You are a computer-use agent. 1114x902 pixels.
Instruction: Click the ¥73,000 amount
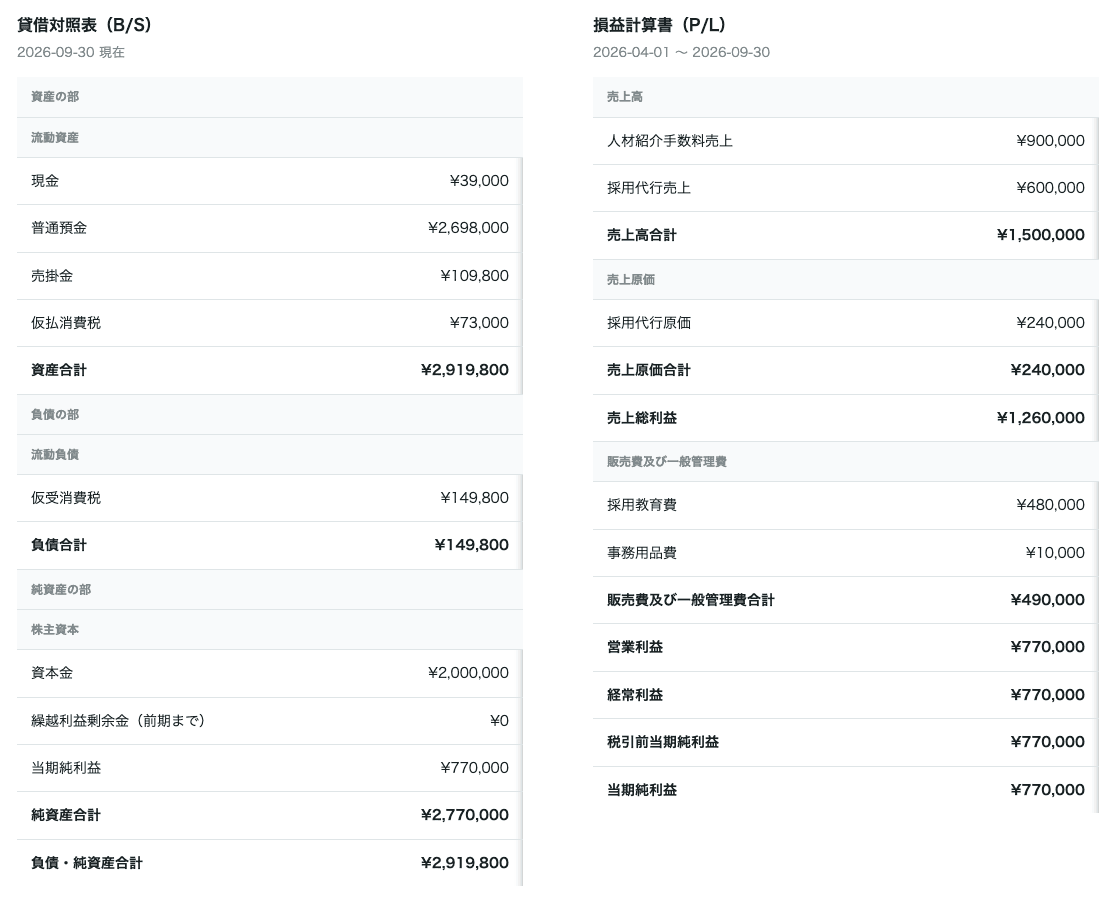coord(479,323)
